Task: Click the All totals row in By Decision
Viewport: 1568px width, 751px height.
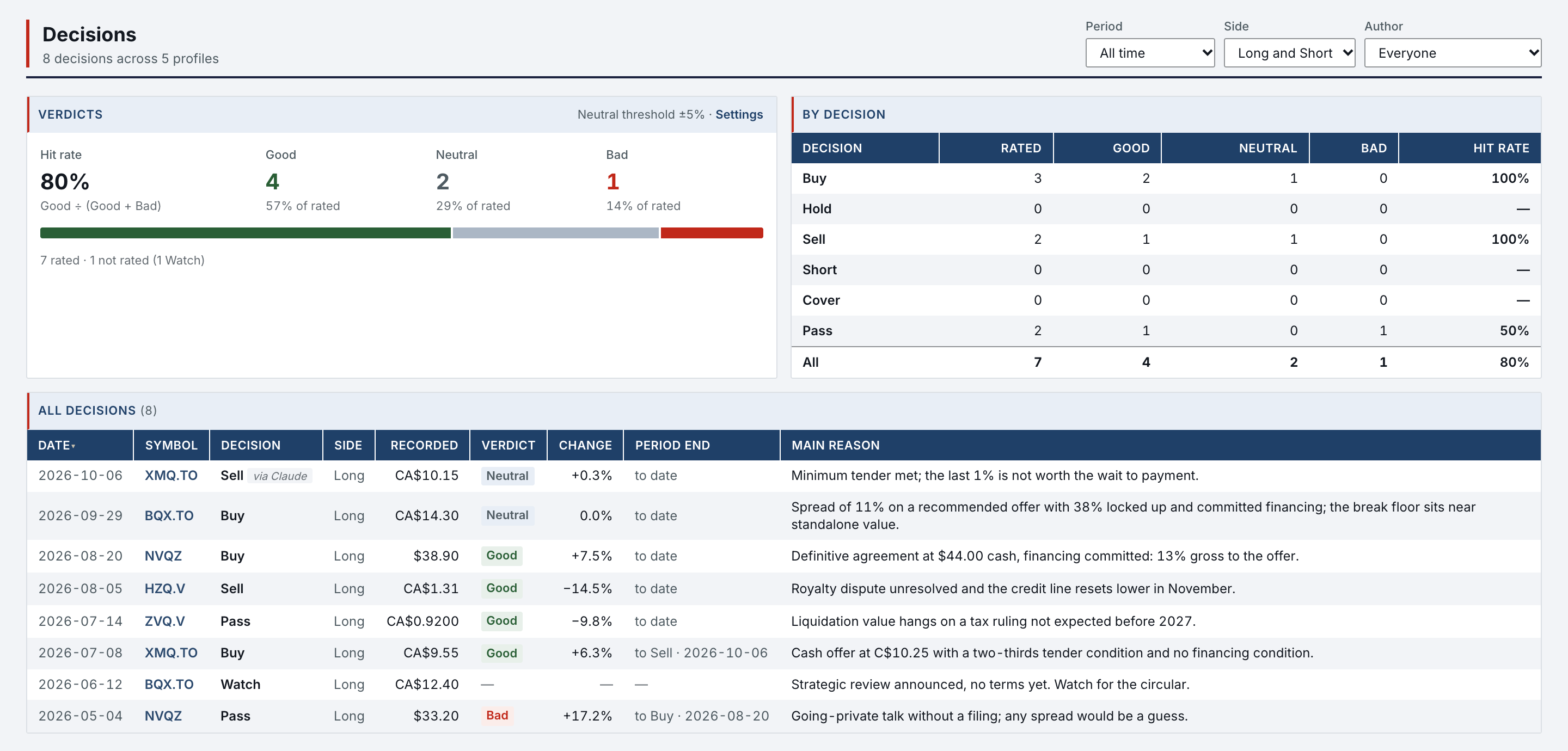Action: (x=1166, y=362)
